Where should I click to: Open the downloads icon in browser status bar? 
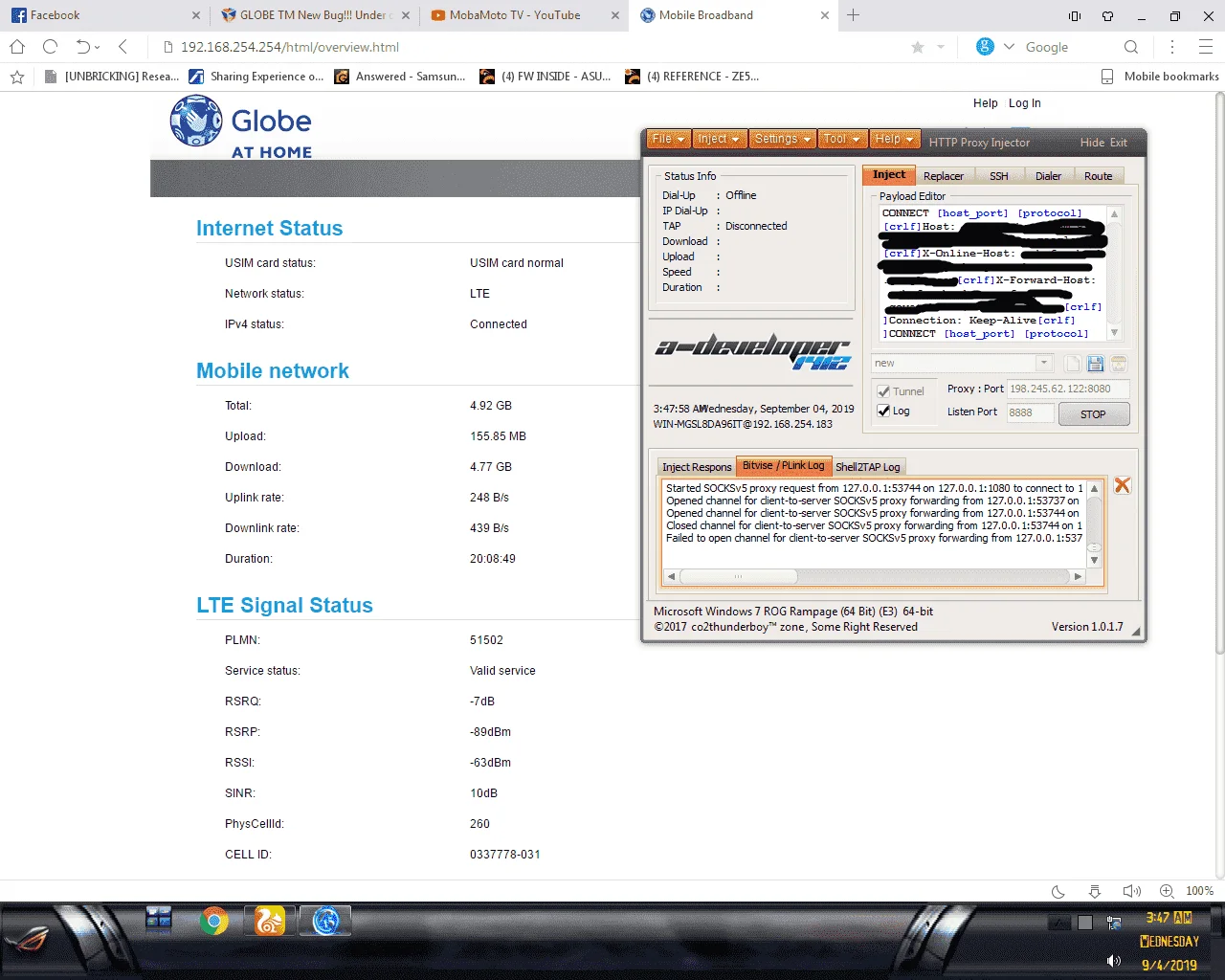(x=1095, y=891)
